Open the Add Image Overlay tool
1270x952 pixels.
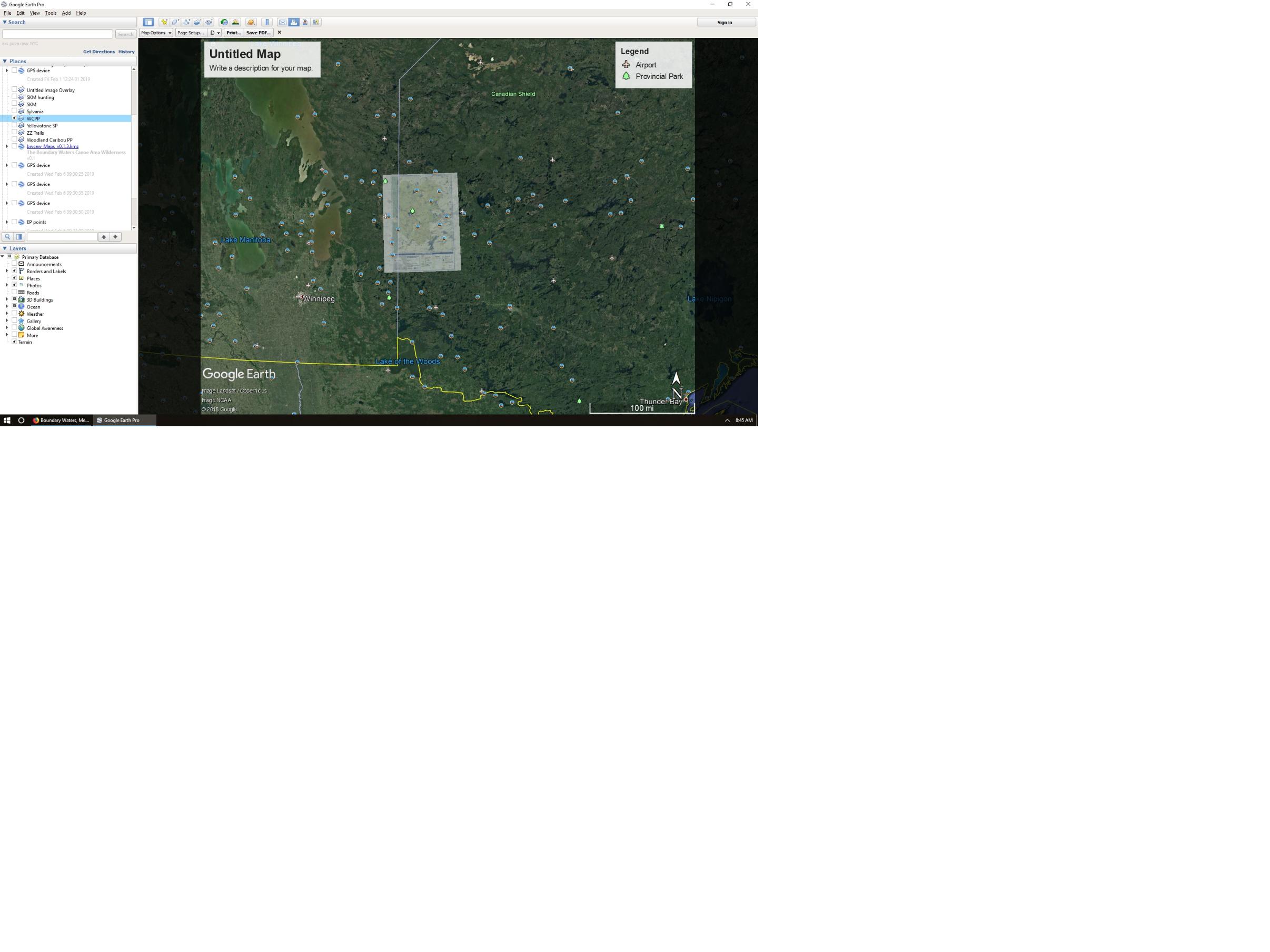tap(197, 22)
